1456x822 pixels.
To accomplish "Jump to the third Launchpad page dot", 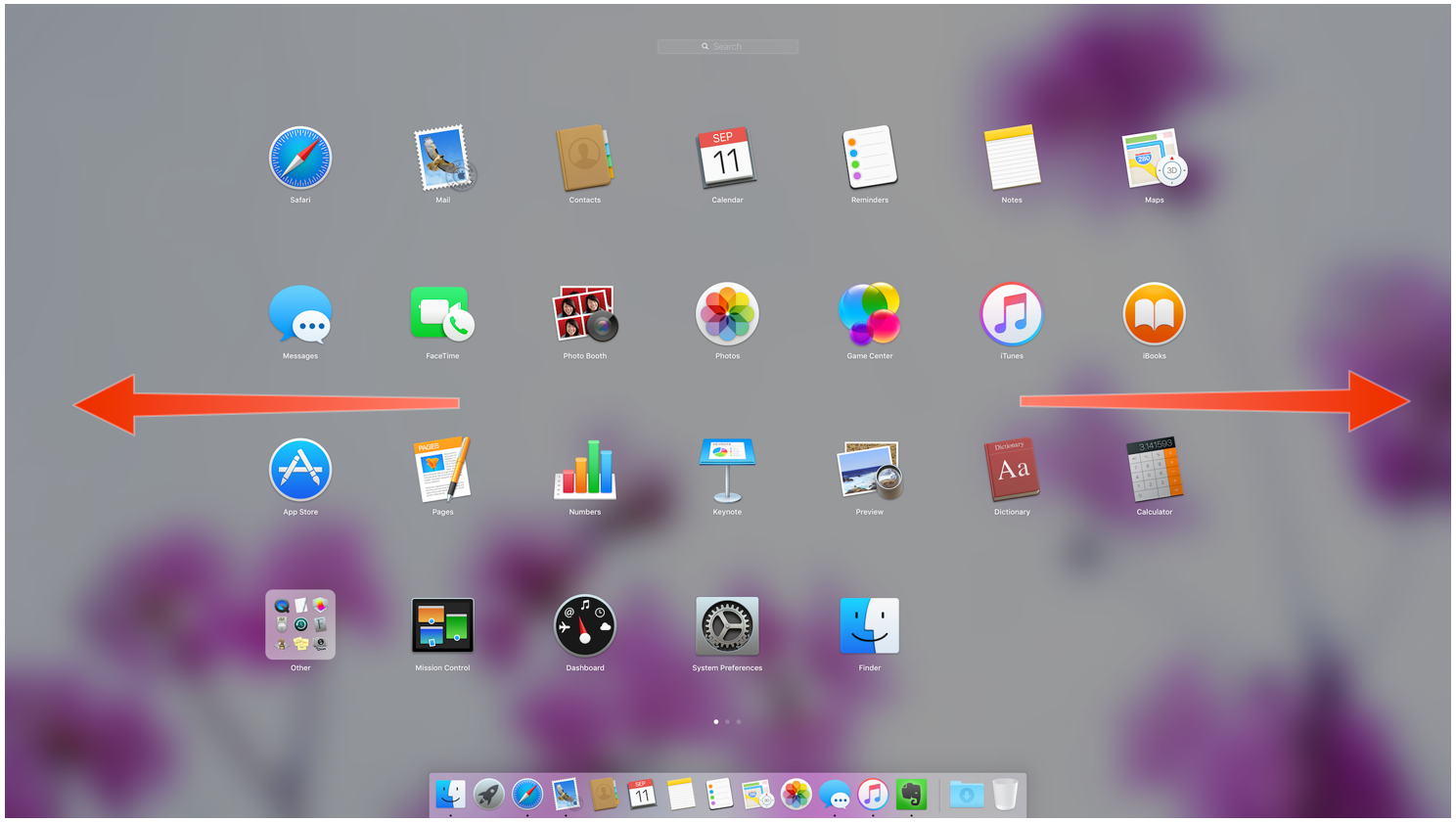I will click(x=739, y=722).
